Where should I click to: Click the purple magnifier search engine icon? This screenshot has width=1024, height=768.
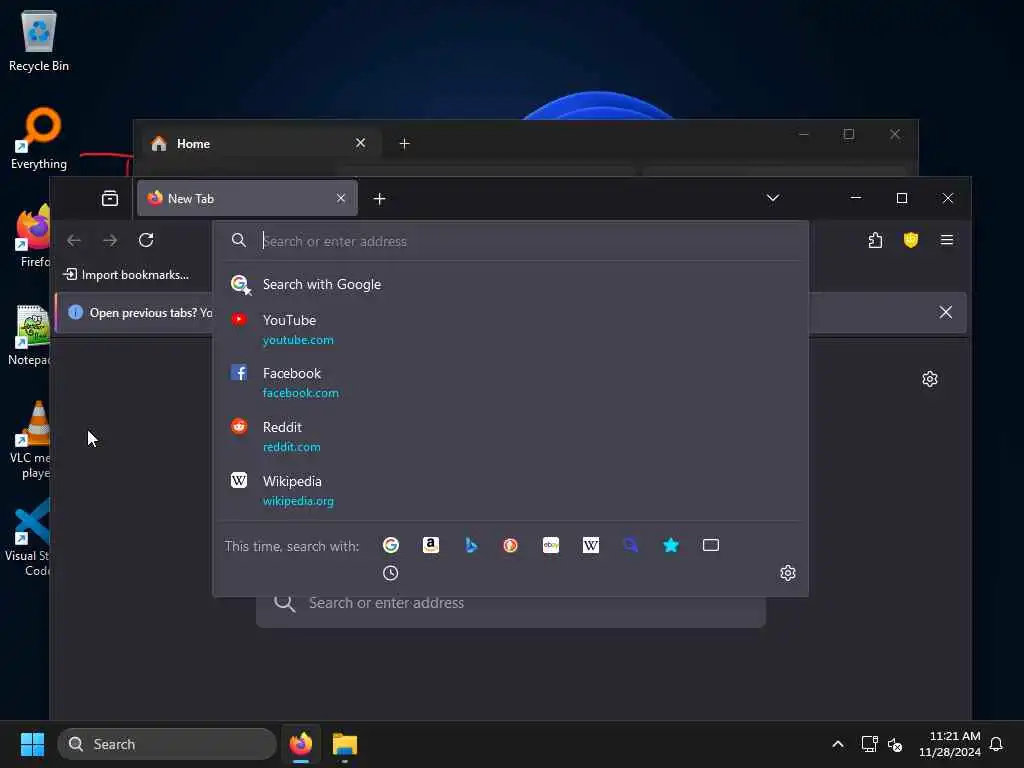pos(631,545)
